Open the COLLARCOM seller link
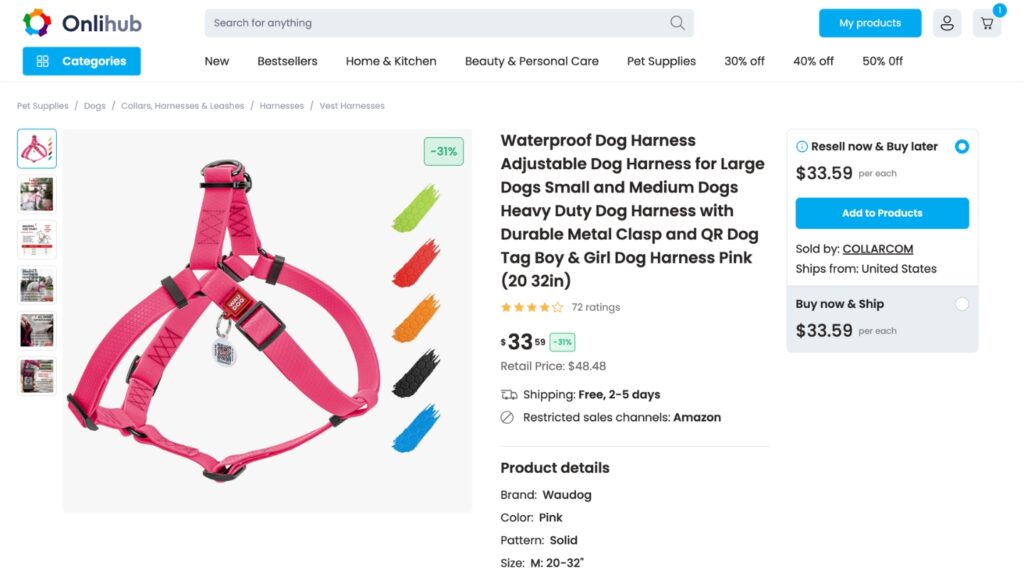Image resolution: width=1024 pixels, height=576 pixels. 877,249
